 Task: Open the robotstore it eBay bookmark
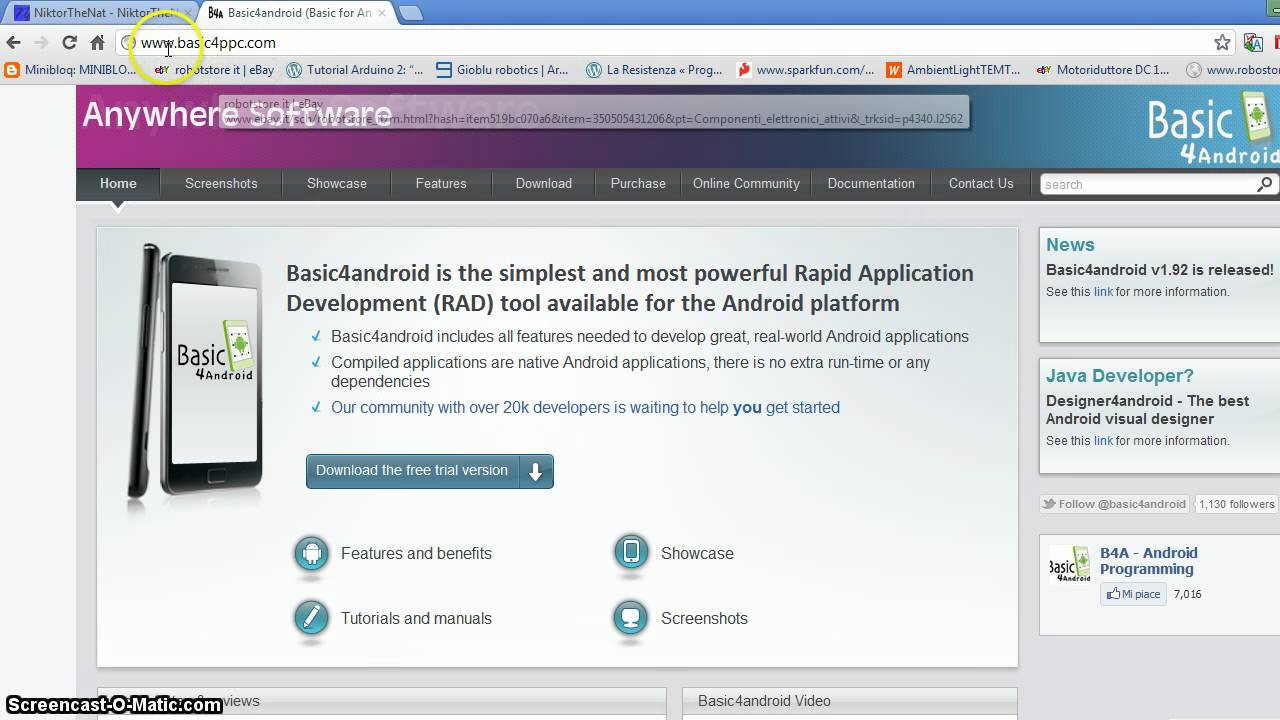[x=214, y=70]
